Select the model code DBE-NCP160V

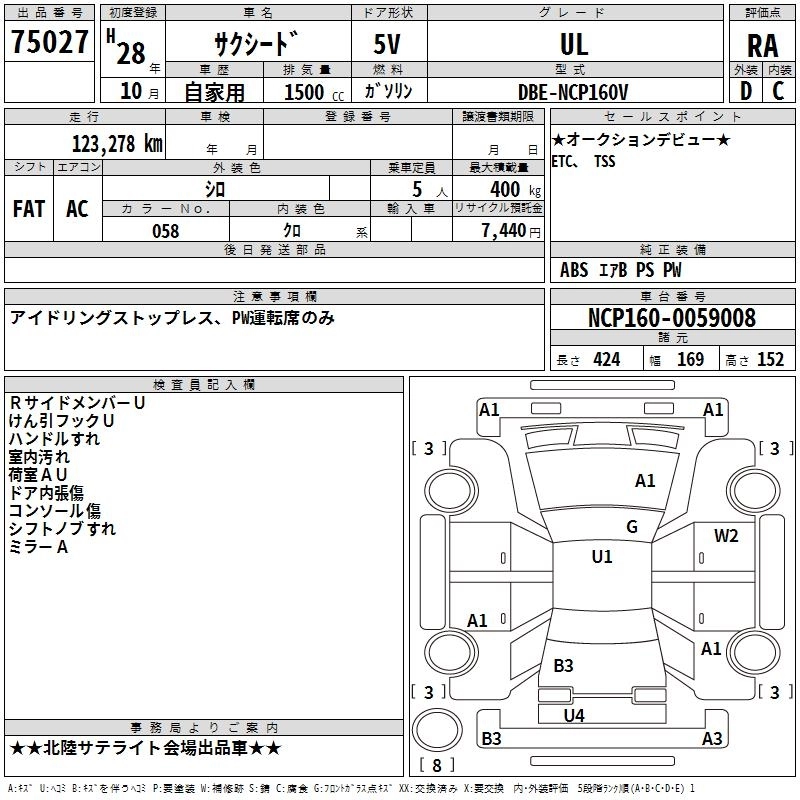tap(574, 92)
